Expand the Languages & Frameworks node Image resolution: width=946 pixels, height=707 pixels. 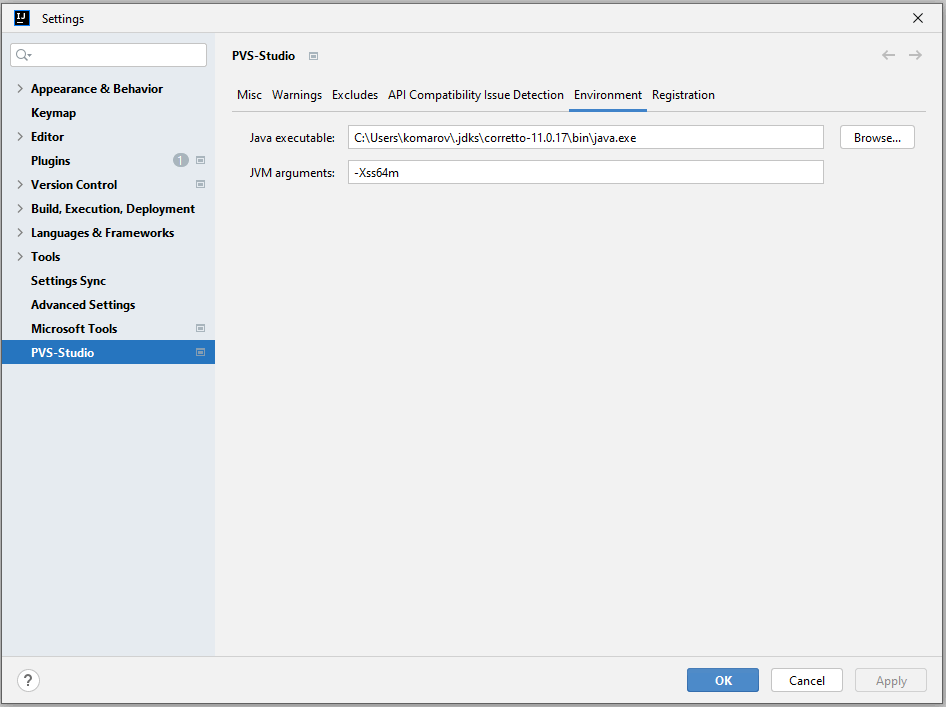pyautogui.click(x=20, y=233)
